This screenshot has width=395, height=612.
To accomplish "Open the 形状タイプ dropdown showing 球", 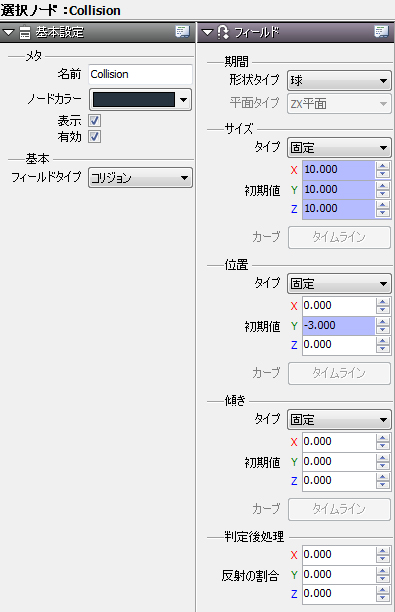I will (339, 81).
